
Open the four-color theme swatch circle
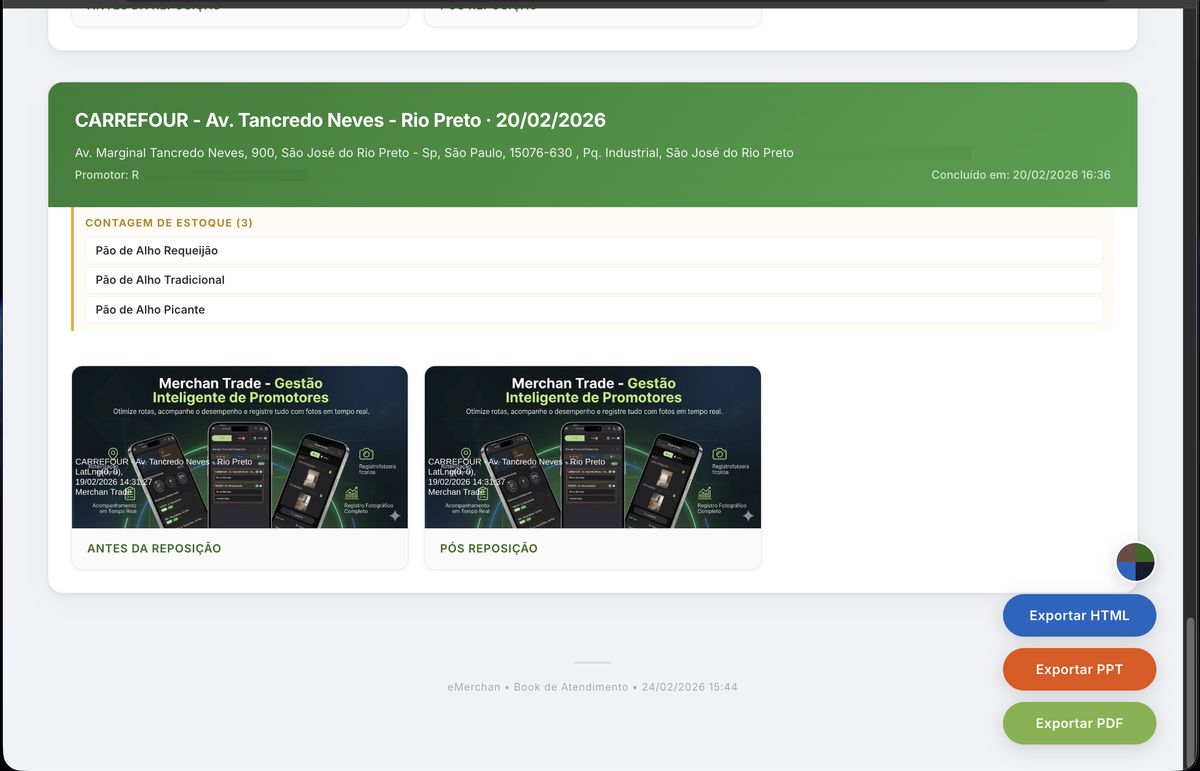(x=1136, y=562)
